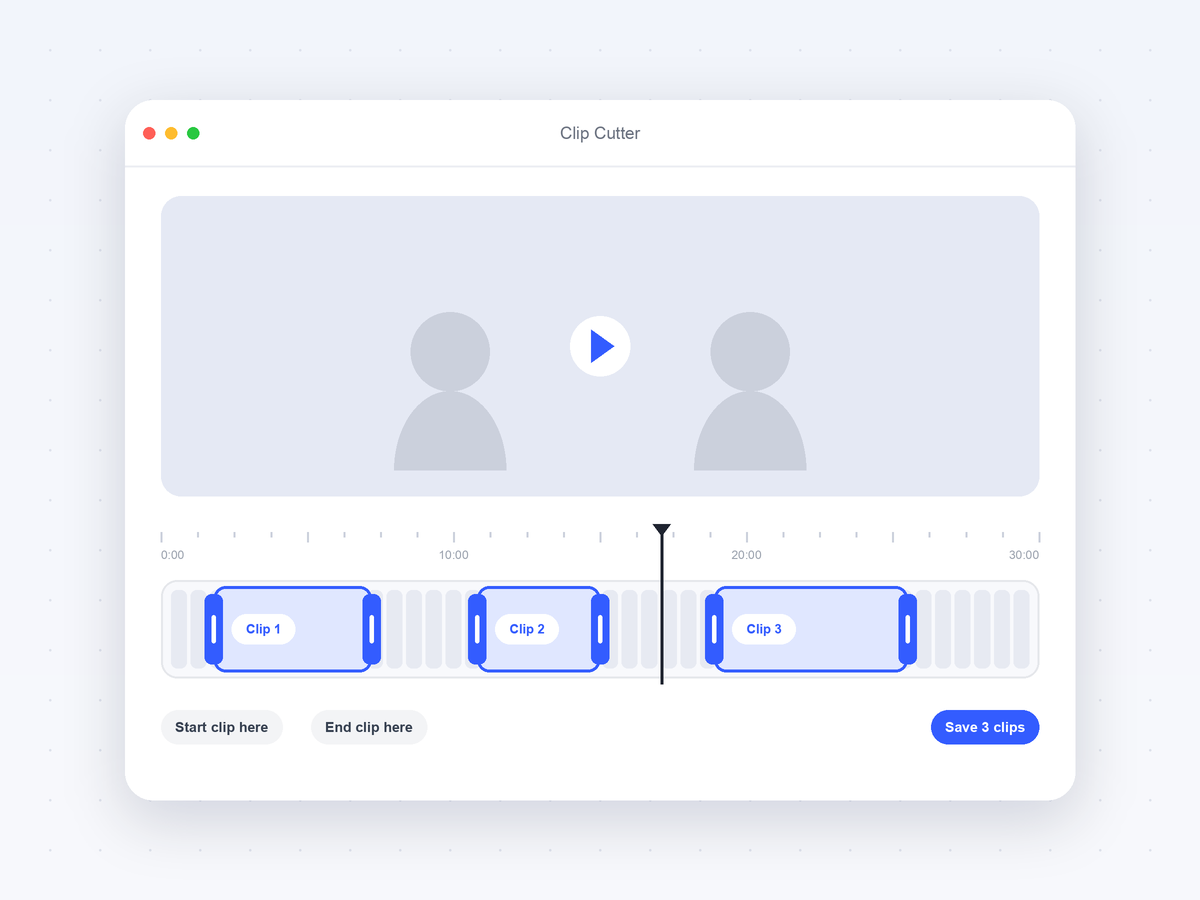Image resolution: width=1200 pixels, height=900 pixels.
Task: Grab Clip 1 left trim handle
Action: click(x=214, y=629)
